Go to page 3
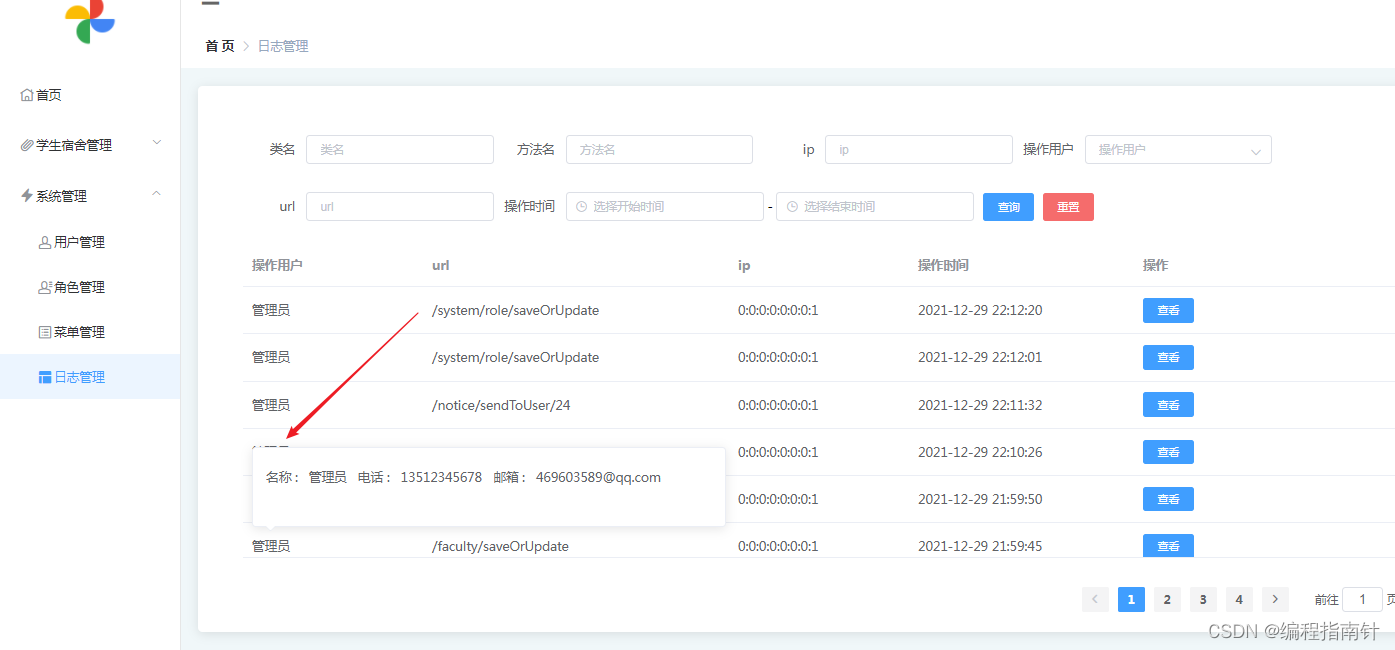The height and width of the screenshot is (650, 1395). coord(1203,599)
